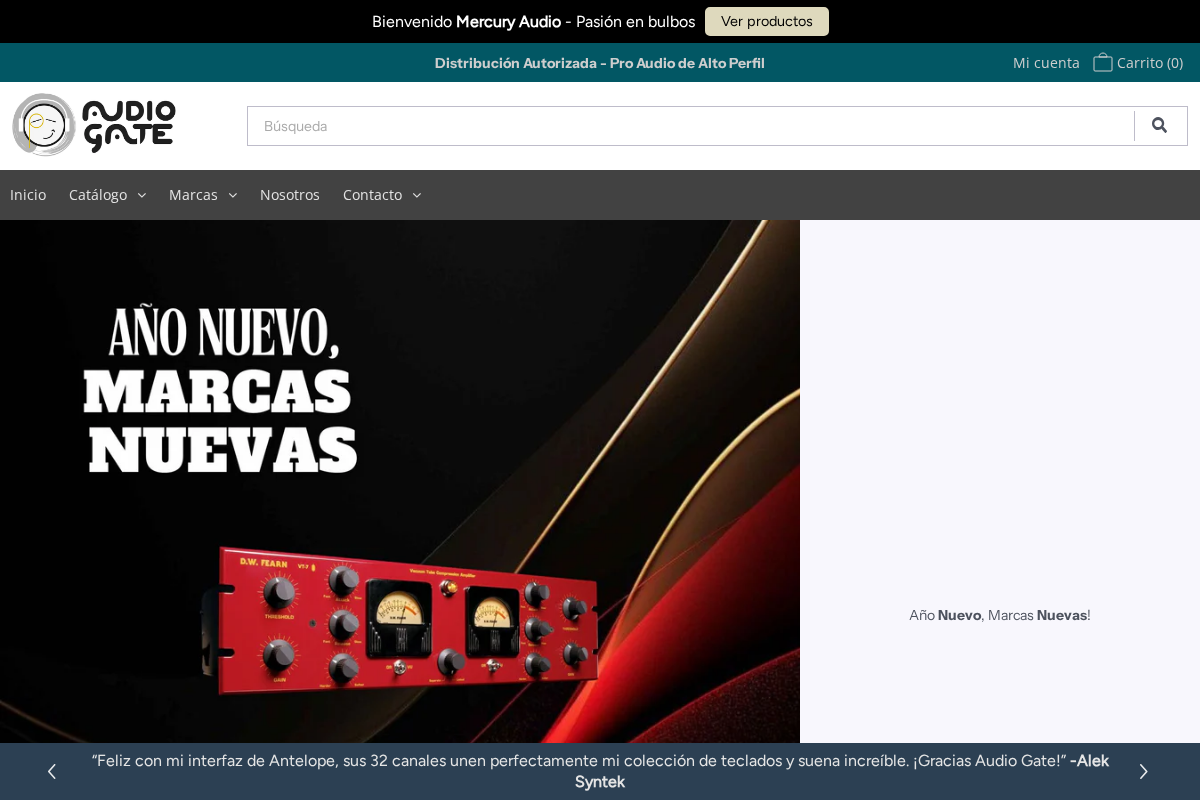Screen dimensions: 1200x800
Task: Advance the testimonial carousel with the right arrow
Action: pyautogui.click(x=1143, y=771)
